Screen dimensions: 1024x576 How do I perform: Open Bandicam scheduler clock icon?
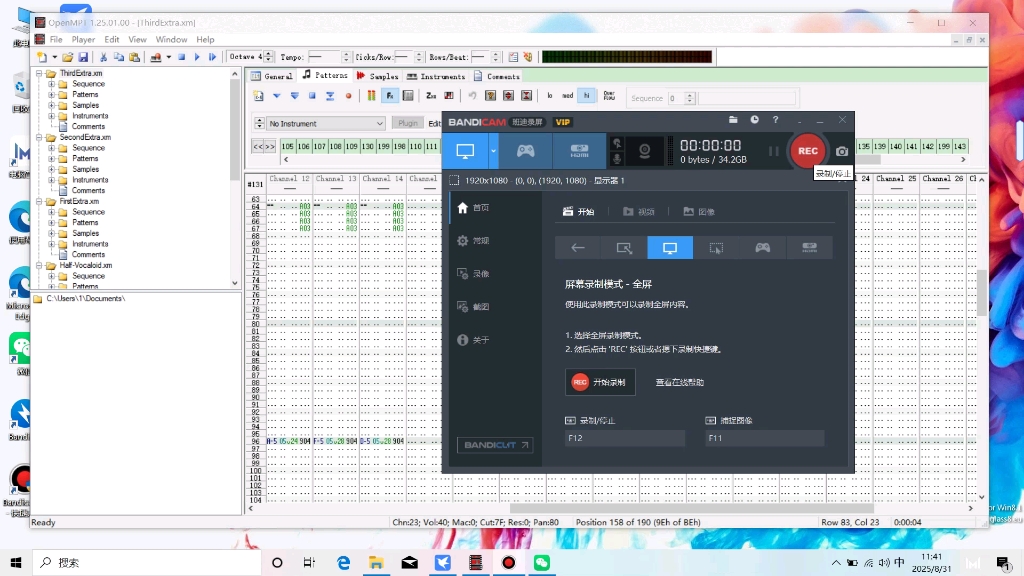coord(754,120)
